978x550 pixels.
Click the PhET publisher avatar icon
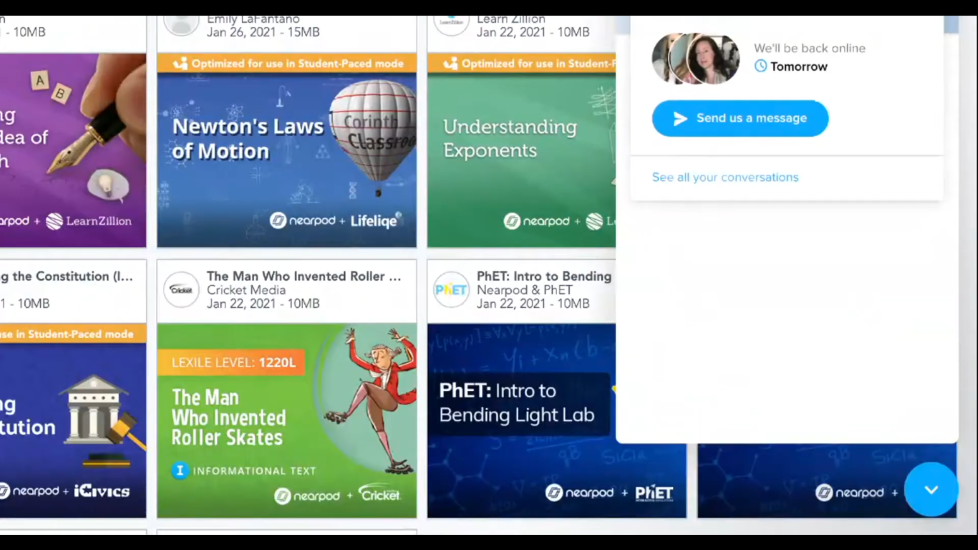(x=452, y=289)
